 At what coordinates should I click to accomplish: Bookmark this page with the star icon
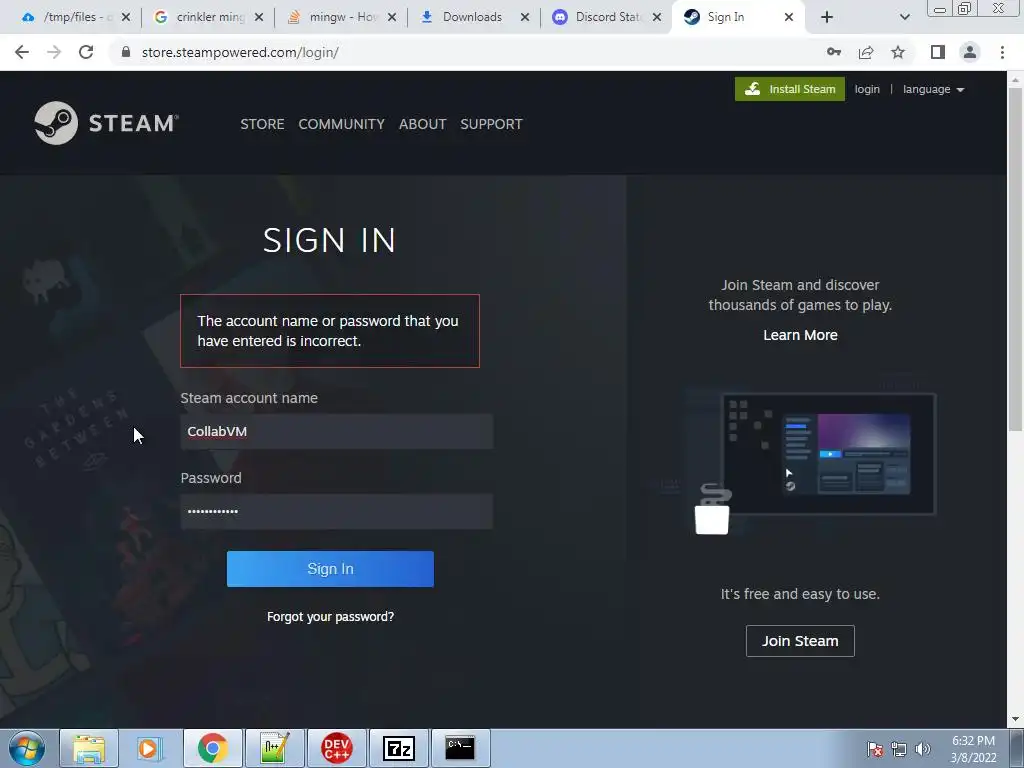tap(898, 52)
